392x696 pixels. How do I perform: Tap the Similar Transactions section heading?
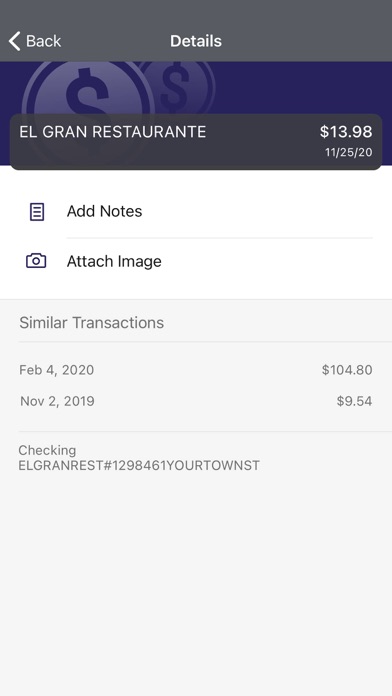coord(91,323)
